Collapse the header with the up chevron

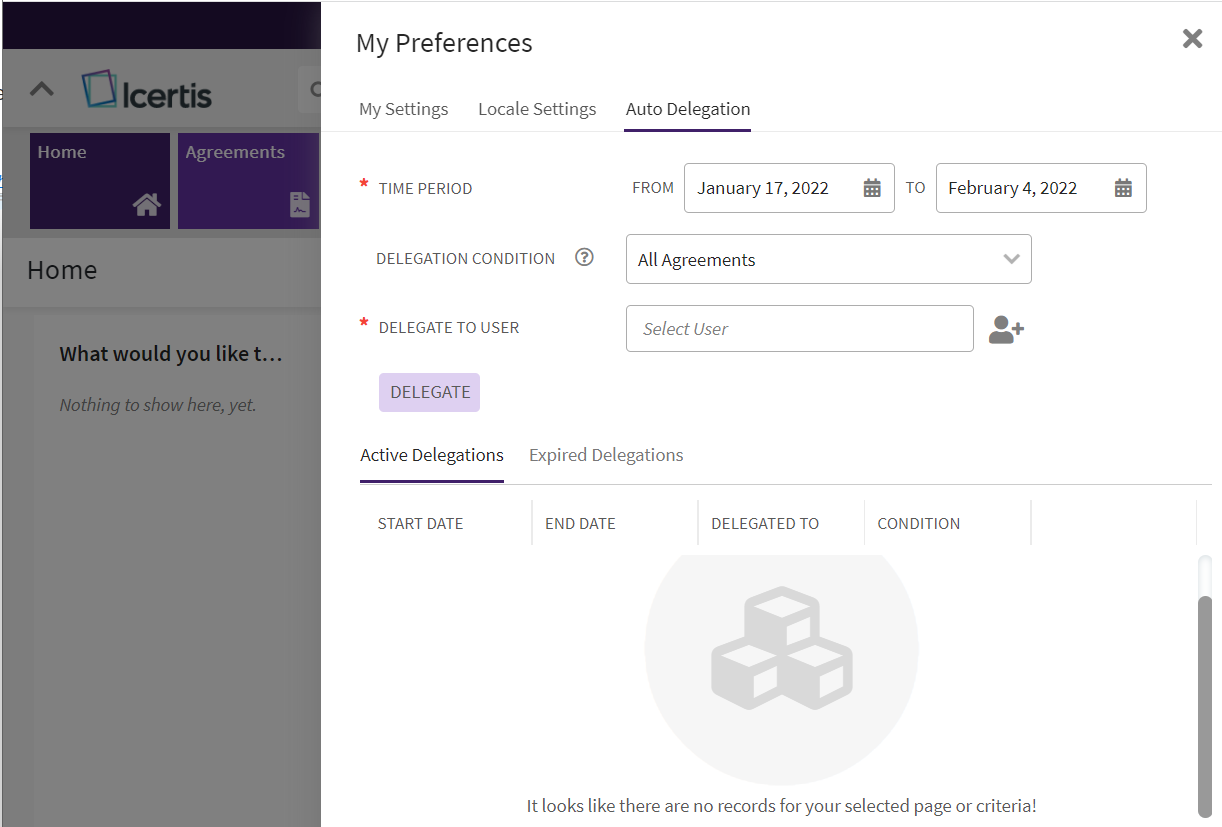coord(41,89)
